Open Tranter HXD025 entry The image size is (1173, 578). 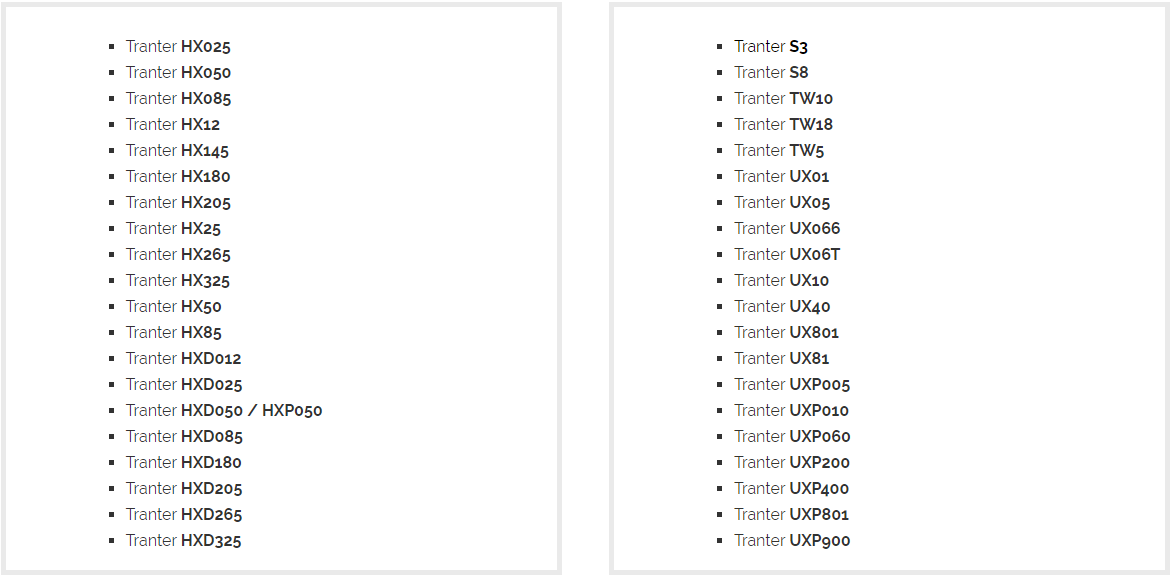tap(184, 384)
